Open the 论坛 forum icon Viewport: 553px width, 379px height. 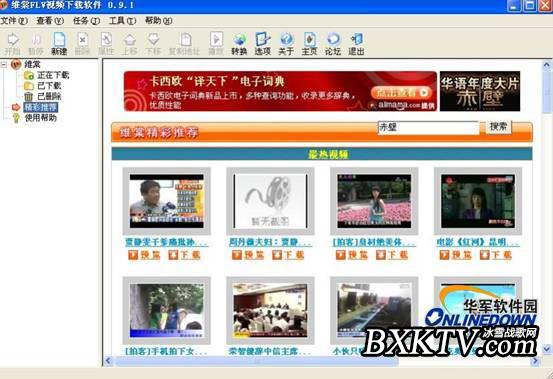[333, 44]
